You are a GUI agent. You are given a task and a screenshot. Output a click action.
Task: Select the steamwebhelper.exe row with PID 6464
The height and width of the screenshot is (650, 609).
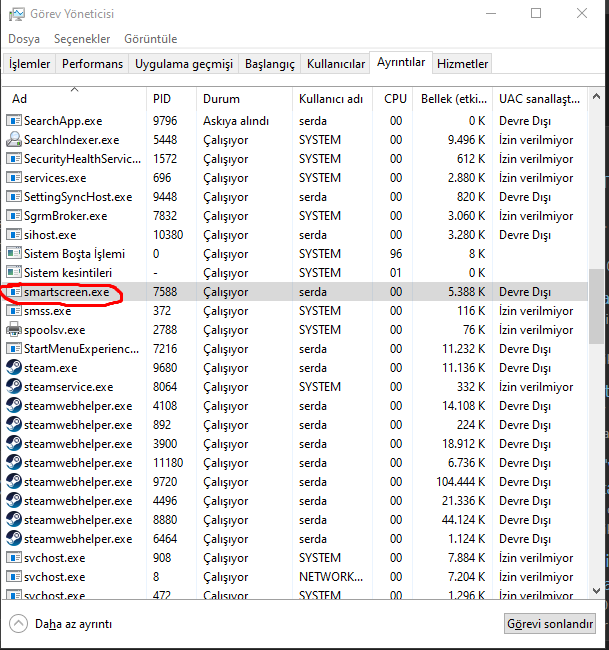point(295,539)
